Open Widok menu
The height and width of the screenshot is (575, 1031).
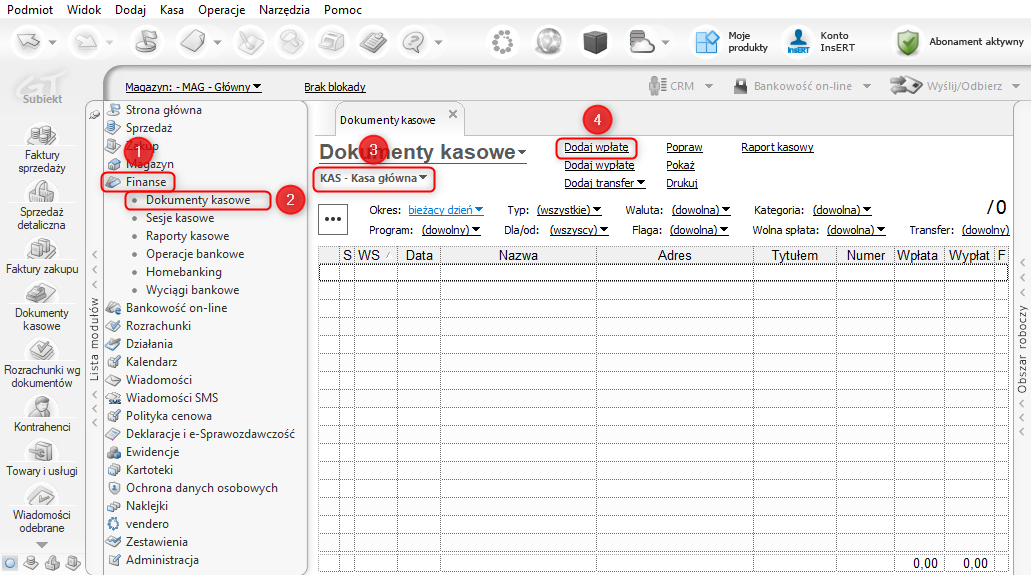pos(84,10)
